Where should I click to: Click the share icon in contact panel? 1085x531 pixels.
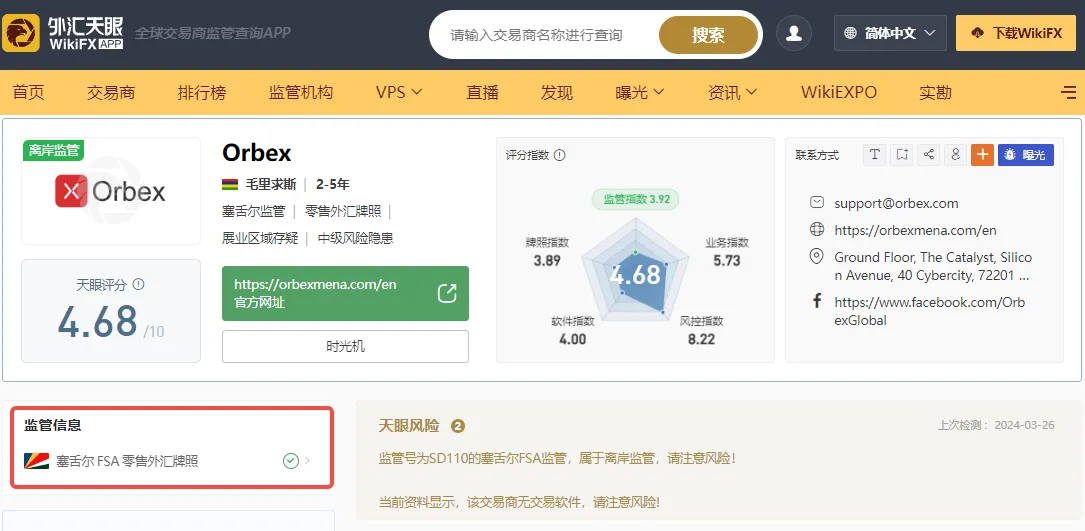(x=929, y=154)
